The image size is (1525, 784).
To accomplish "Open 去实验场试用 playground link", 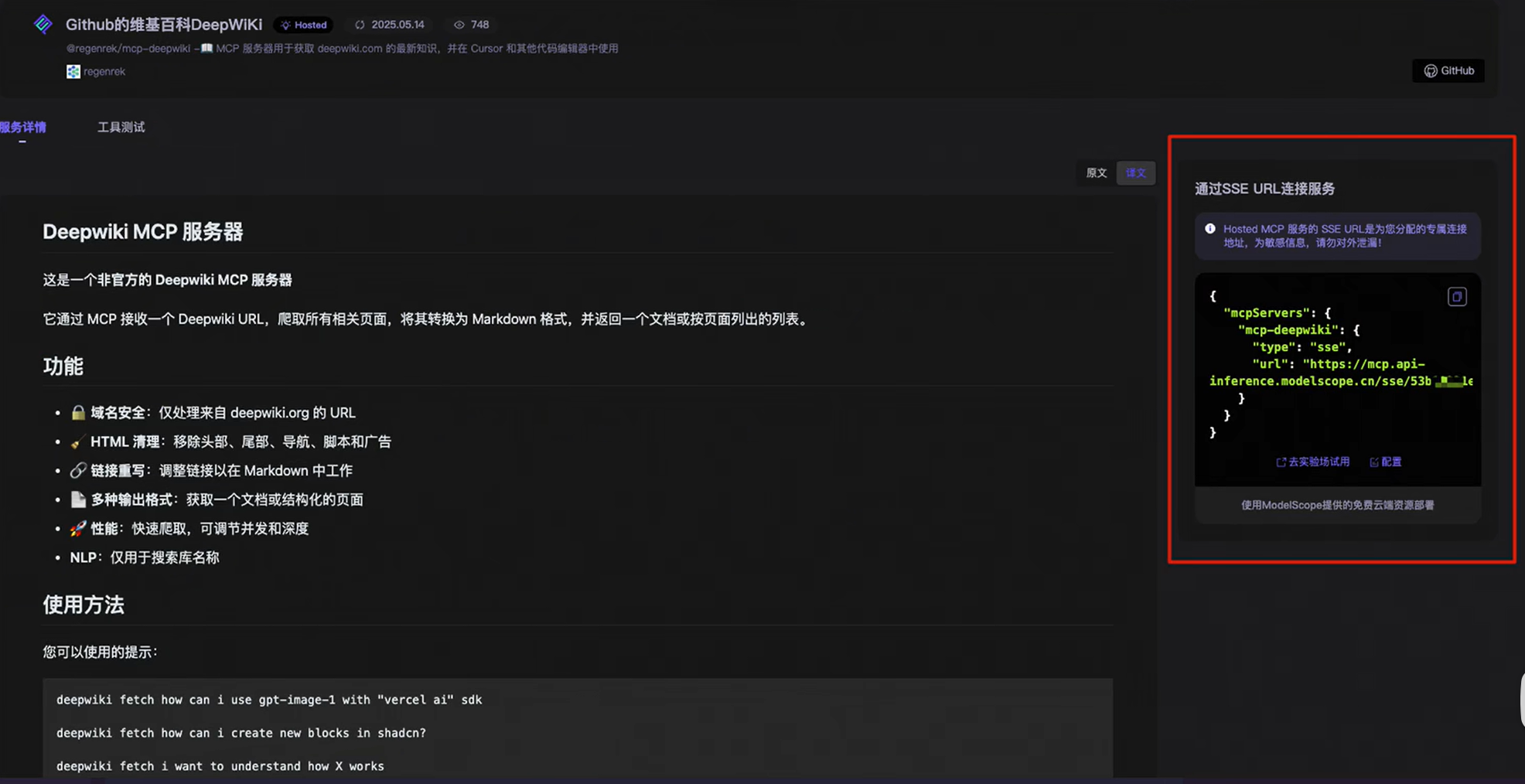I will pos(1313,462).
